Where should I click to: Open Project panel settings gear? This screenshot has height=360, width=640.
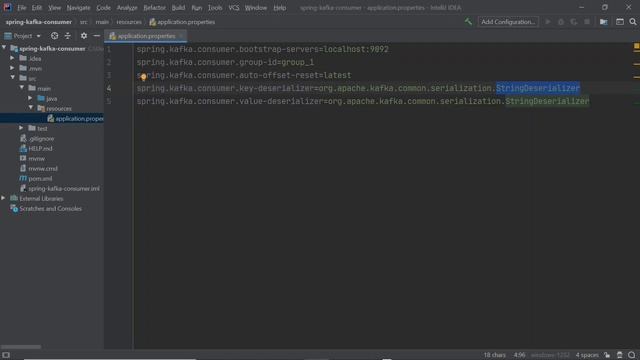coord(84,36)
